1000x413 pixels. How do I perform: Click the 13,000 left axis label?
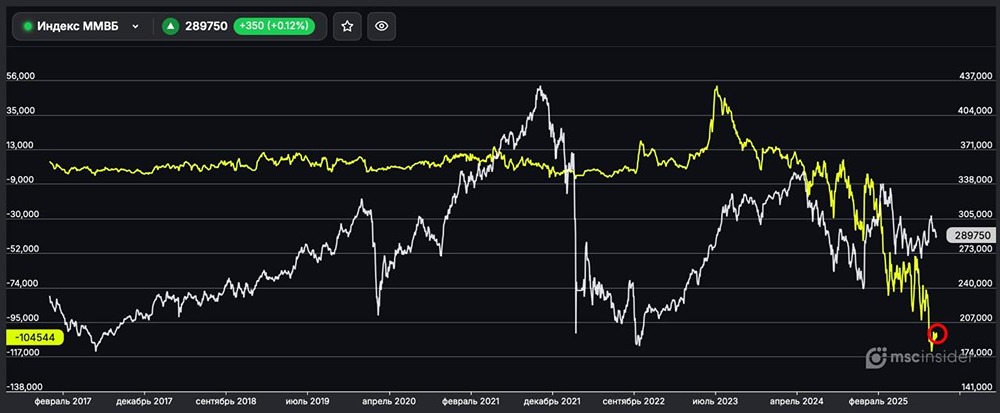(20, 145)
